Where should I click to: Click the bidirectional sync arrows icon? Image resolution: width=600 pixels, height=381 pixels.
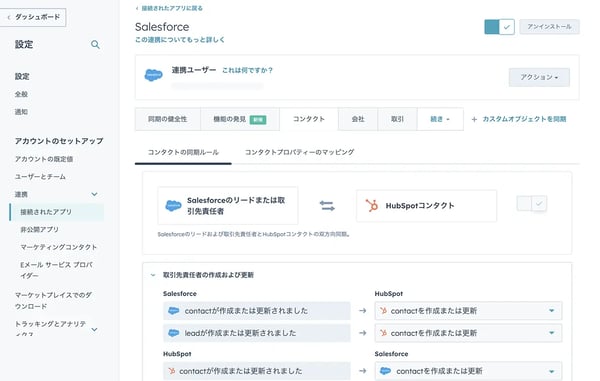(x=327, y=206)
